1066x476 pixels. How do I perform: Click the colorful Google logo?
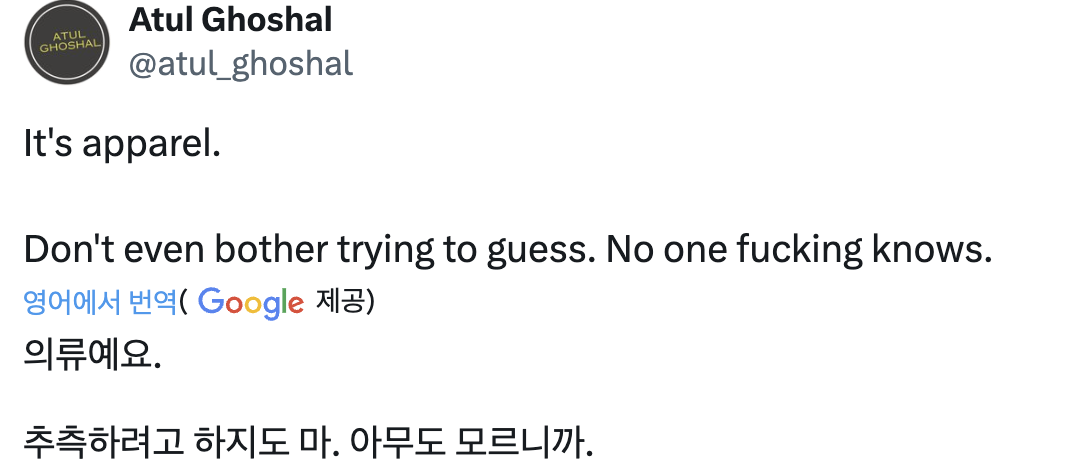pos(251,302)
